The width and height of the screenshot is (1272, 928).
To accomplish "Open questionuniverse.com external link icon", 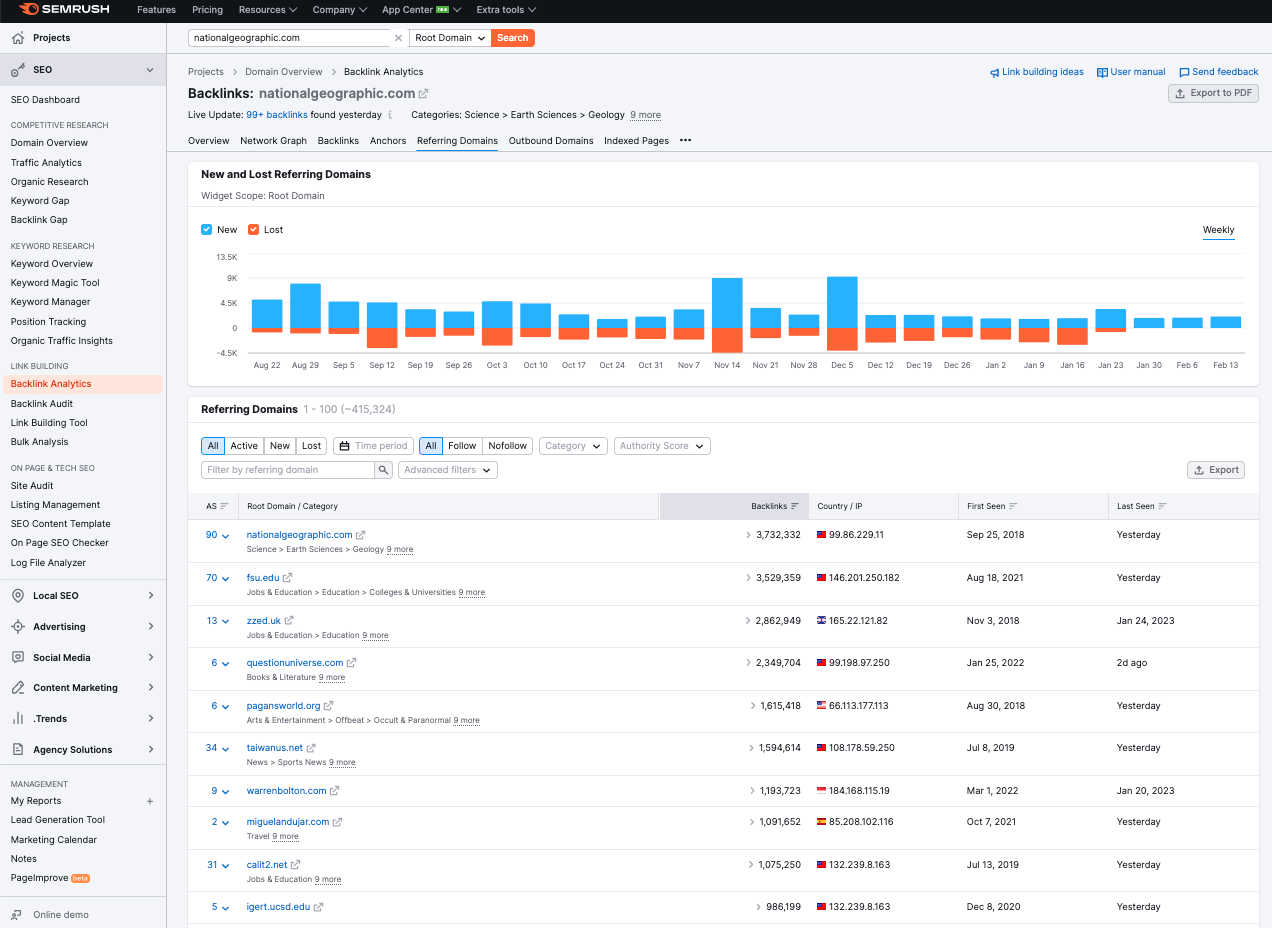I will (352, 663).
